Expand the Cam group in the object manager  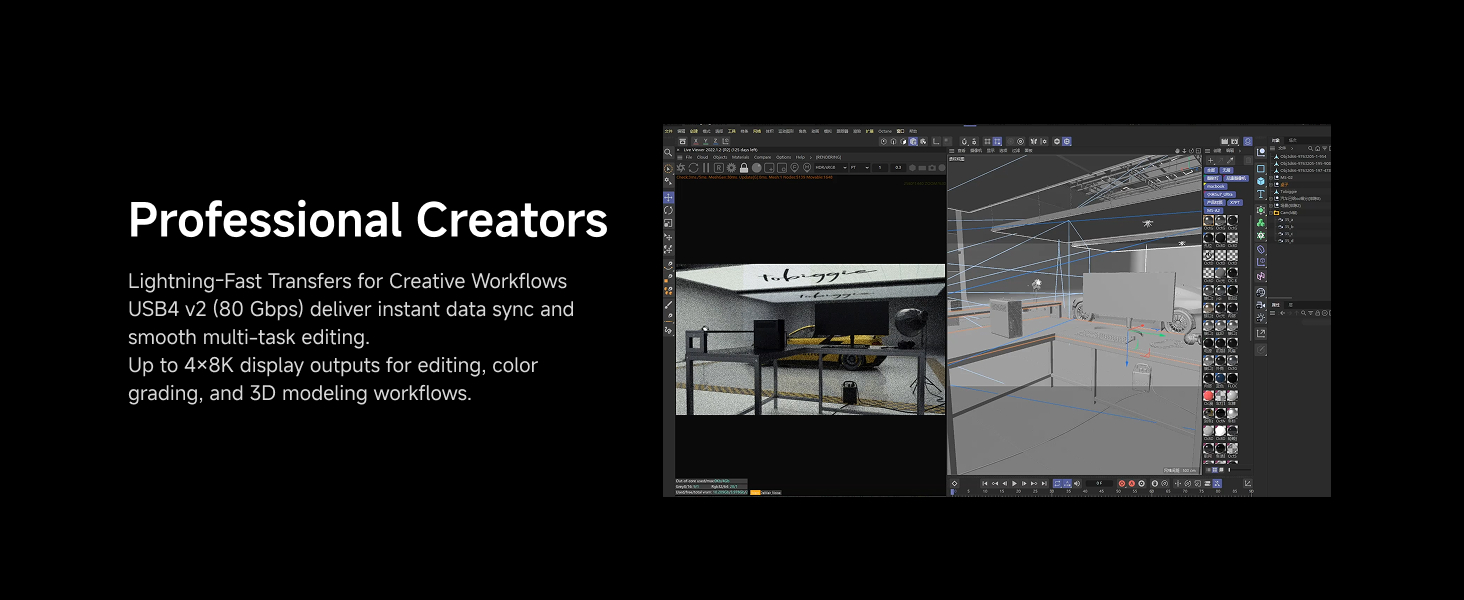click(x=1271, y=213)
